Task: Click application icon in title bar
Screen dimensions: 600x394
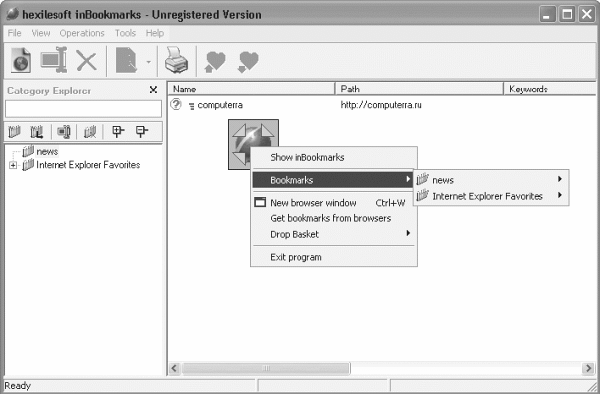Action: (12, 15)
